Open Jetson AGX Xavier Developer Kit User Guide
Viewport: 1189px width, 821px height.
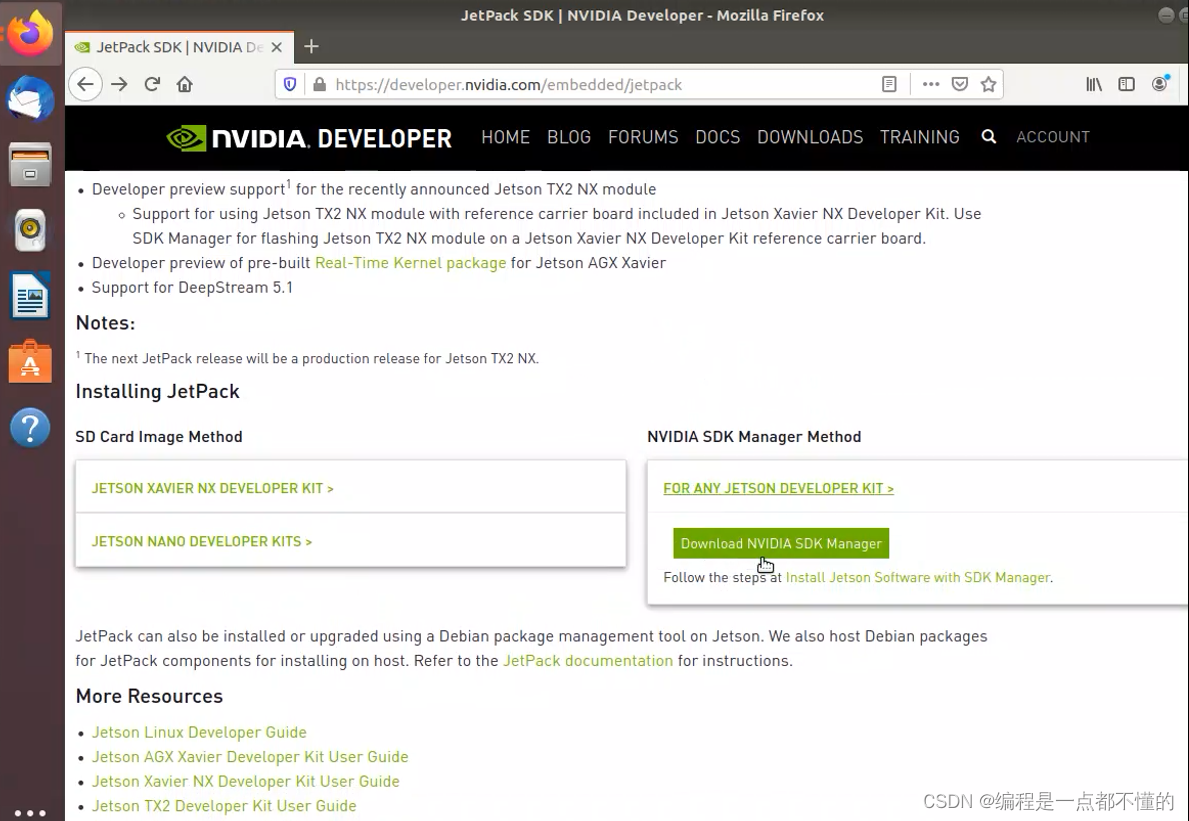coord(250,757)
